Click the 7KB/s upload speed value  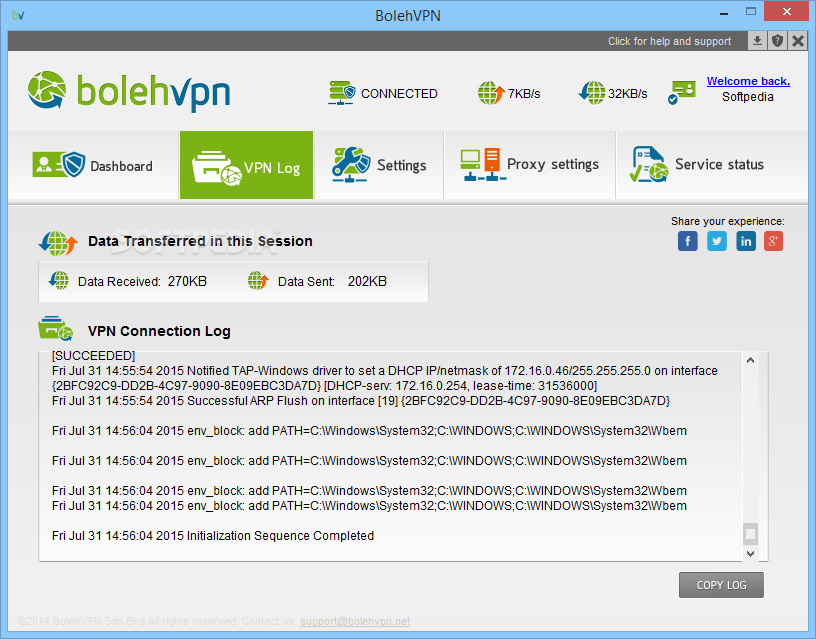(524, 94)
